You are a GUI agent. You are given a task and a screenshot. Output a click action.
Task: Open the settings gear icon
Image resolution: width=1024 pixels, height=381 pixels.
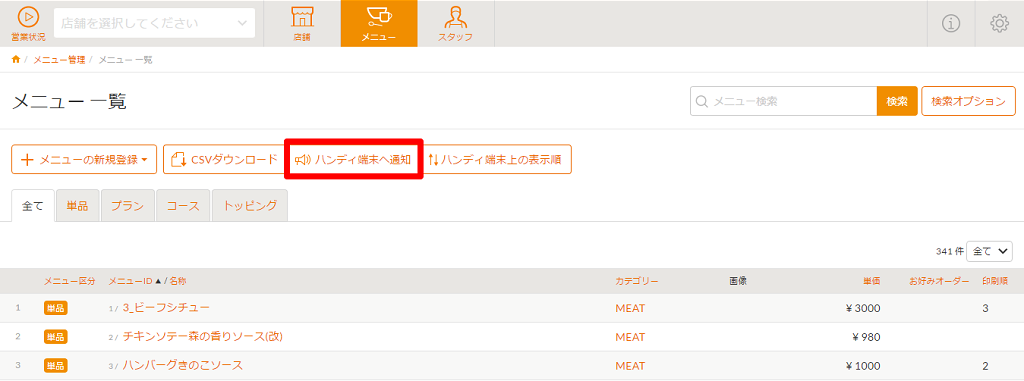(x=999, y=24)
